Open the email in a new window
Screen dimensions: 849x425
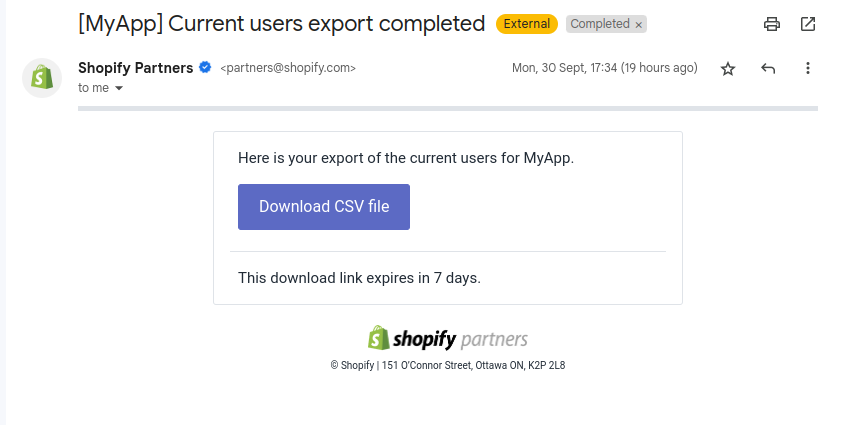[x=808, y=24]
